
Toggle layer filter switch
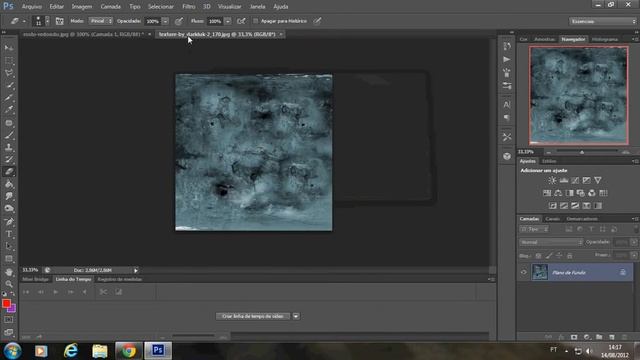(636, 229)
